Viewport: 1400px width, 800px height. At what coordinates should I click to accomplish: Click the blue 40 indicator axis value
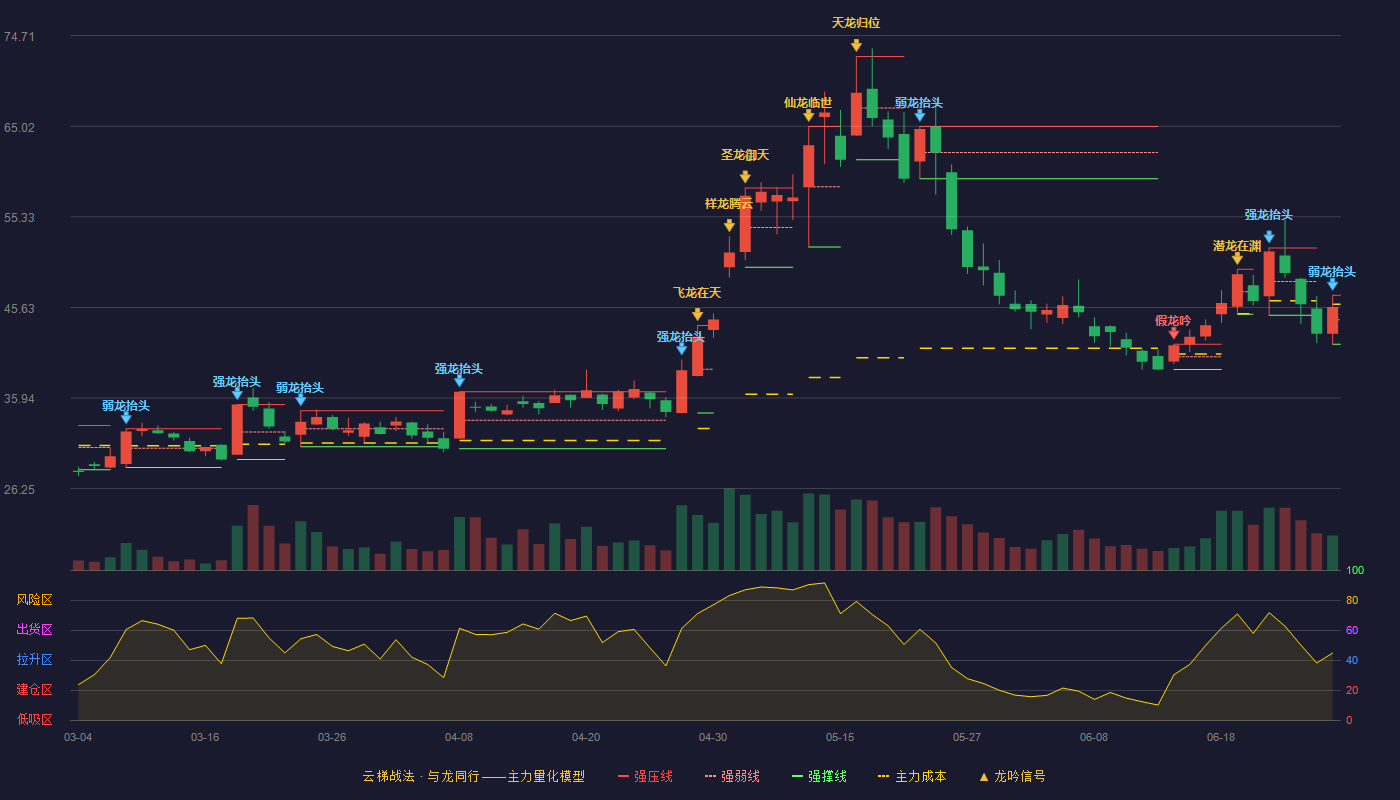(1352, 661)
